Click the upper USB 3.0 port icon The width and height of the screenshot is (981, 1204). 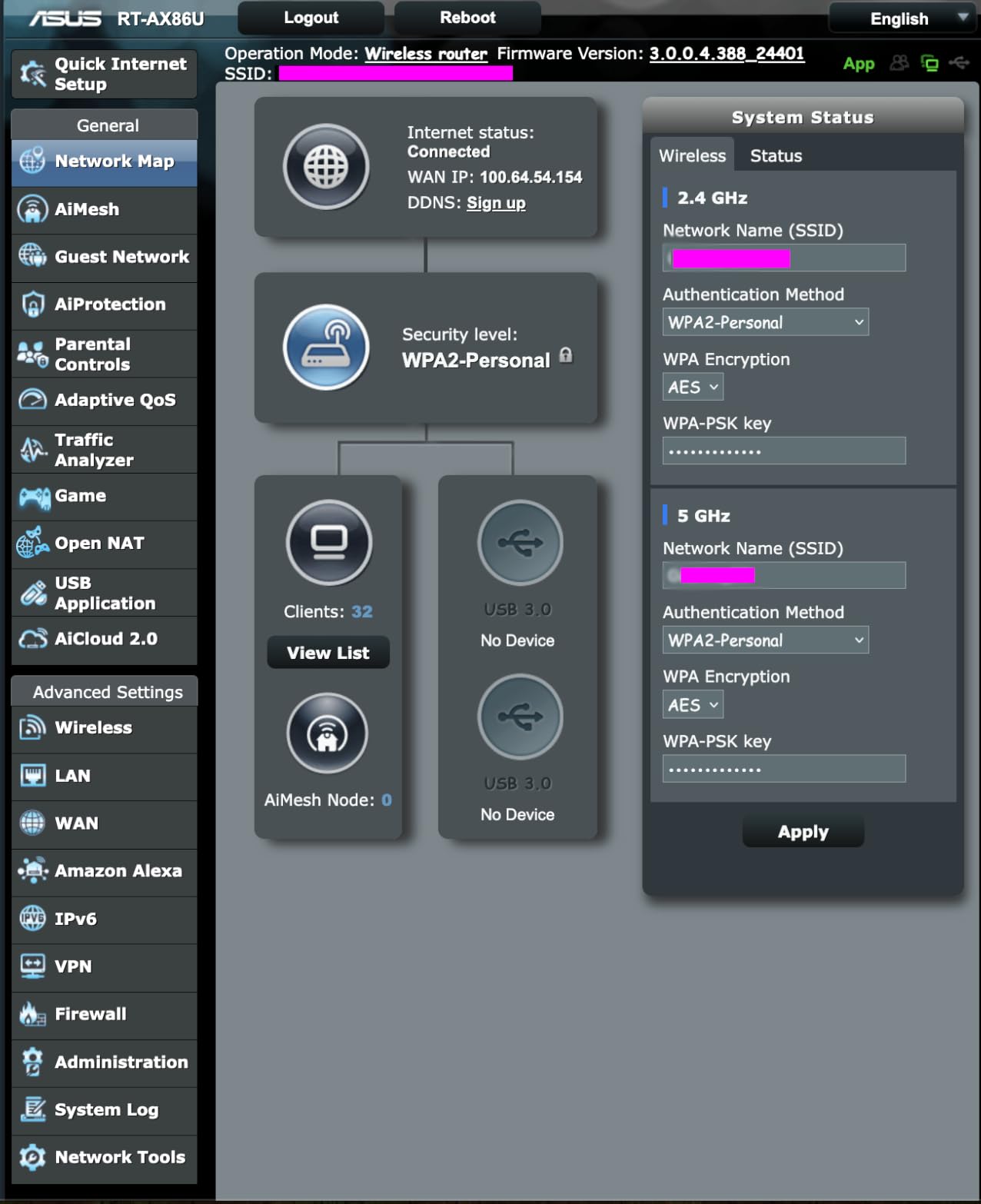[x=520, y=543]
